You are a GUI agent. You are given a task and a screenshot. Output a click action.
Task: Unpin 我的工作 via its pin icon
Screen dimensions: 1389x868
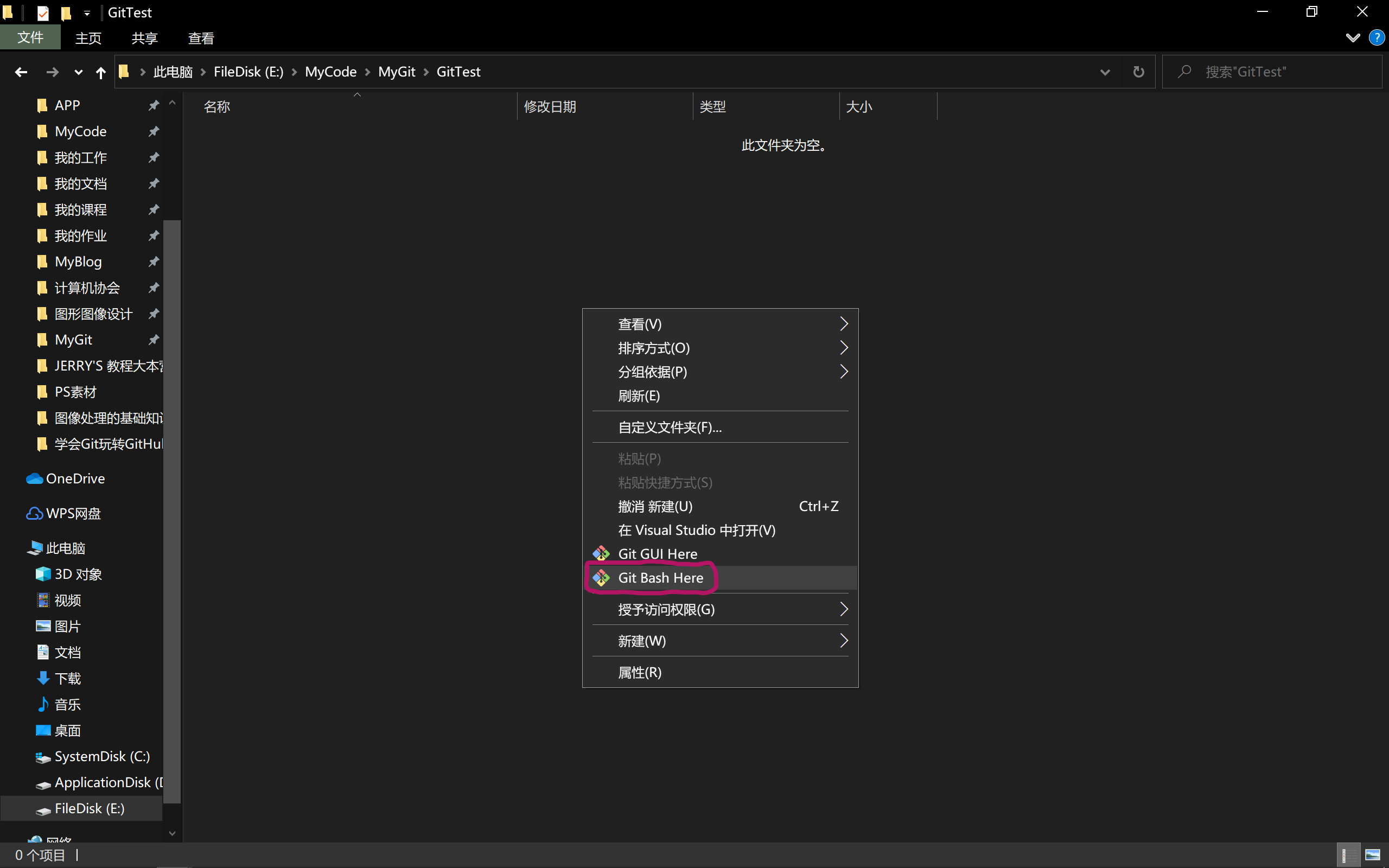click(153, 157)
